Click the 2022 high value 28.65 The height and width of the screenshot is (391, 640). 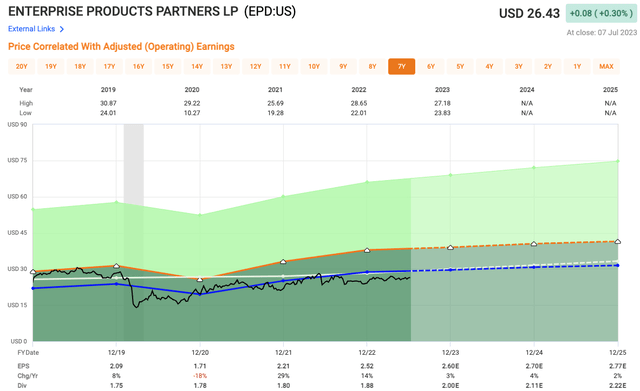[x=359, y=103]
